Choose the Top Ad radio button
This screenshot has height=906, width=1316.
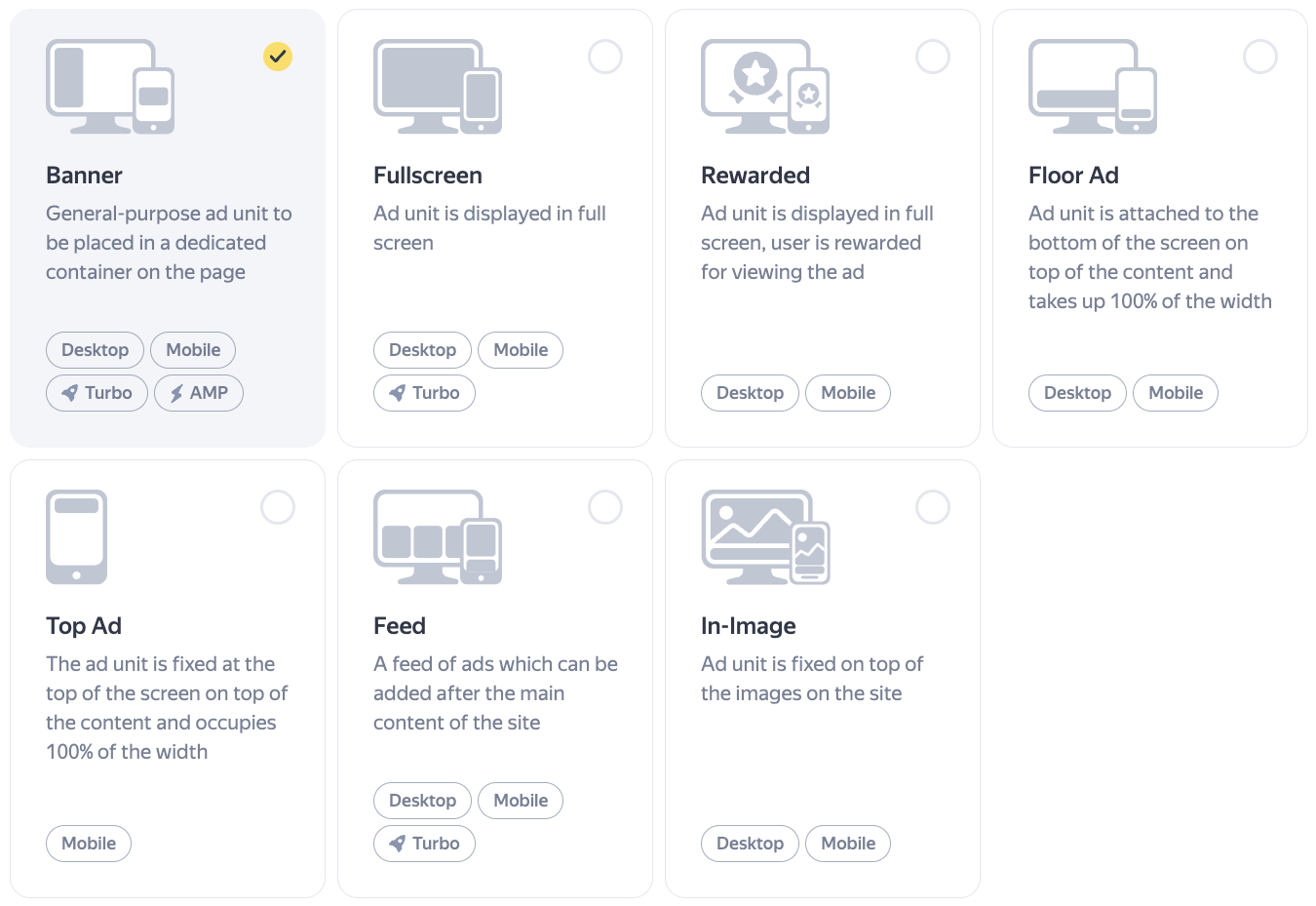278,507
